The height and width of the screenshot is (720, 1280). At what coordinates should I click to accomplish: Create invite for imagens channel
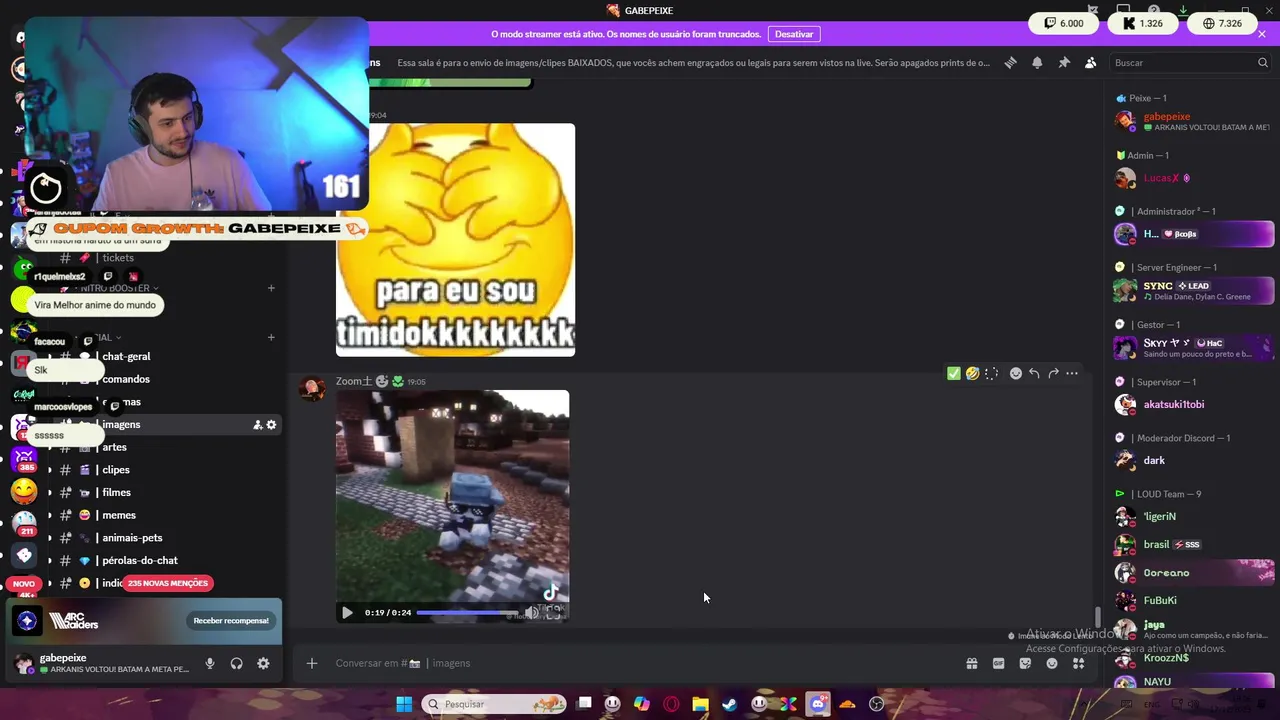pyautogui.click(x=257, y=425)
